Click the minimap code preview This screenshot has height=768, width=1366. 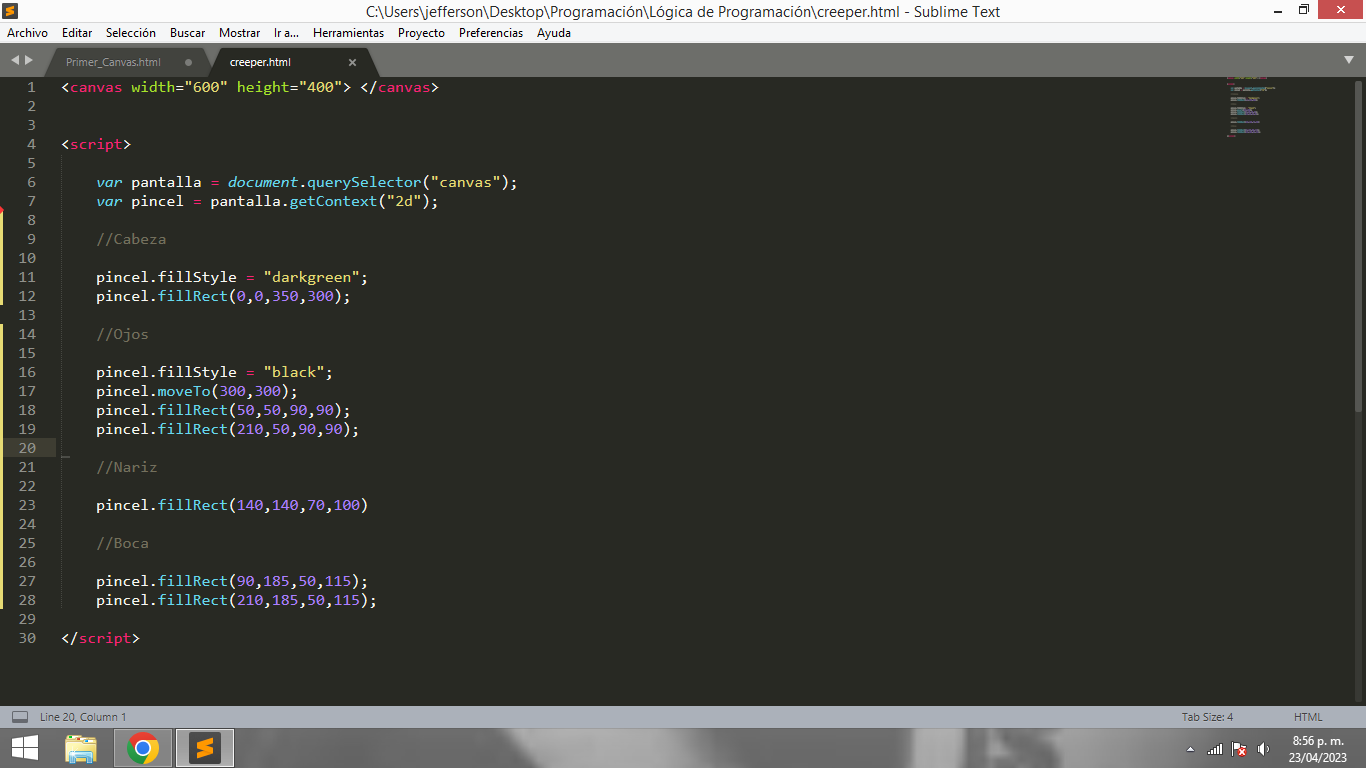pos(1250,106)
